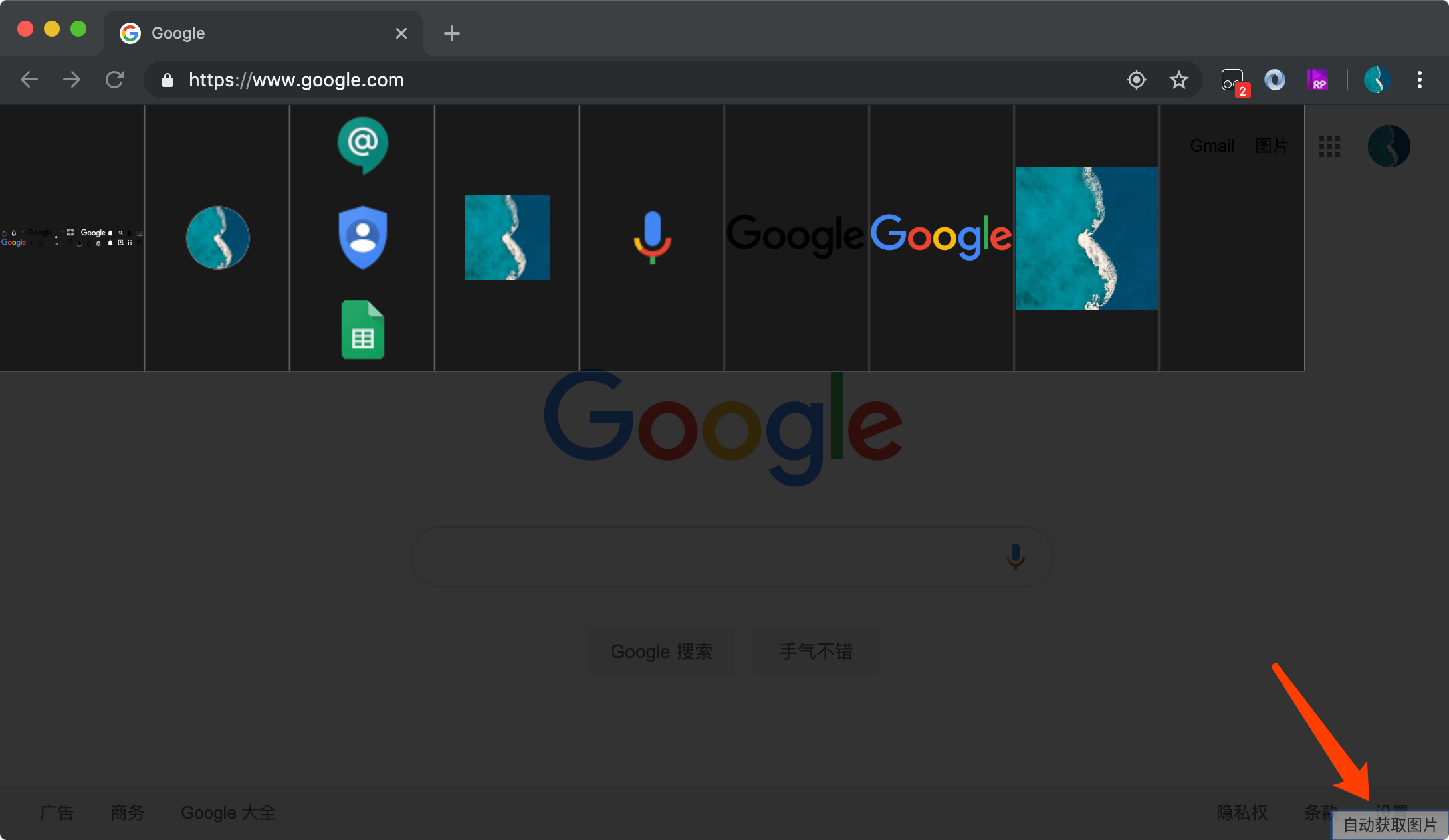The height and width of the screenshot is (840, 1449).
Task: Open a new tab with the plus button
Action: point(451,33)
